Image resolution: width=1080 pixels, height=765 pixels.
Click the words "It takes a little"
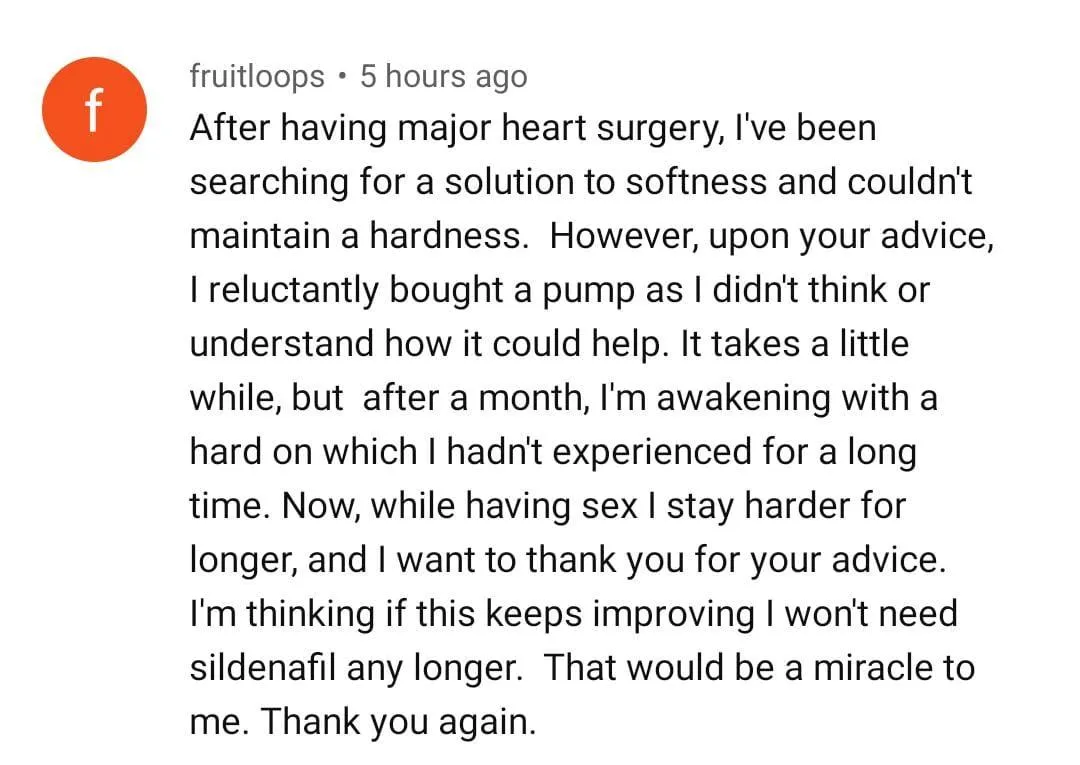[x=795, y=344]
